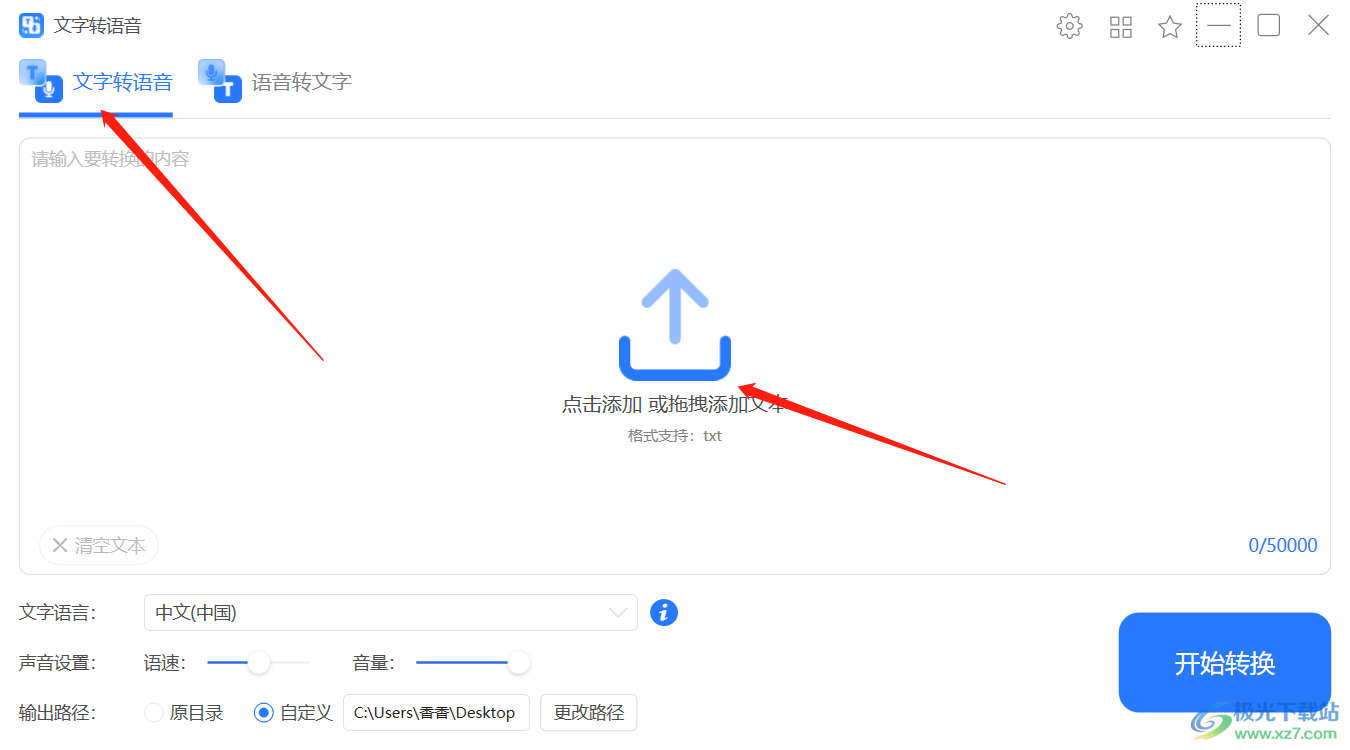The width and height of the screenshot is (1350, 750).
Task: Click the 更改路径 button
Action: pos(589,713)
